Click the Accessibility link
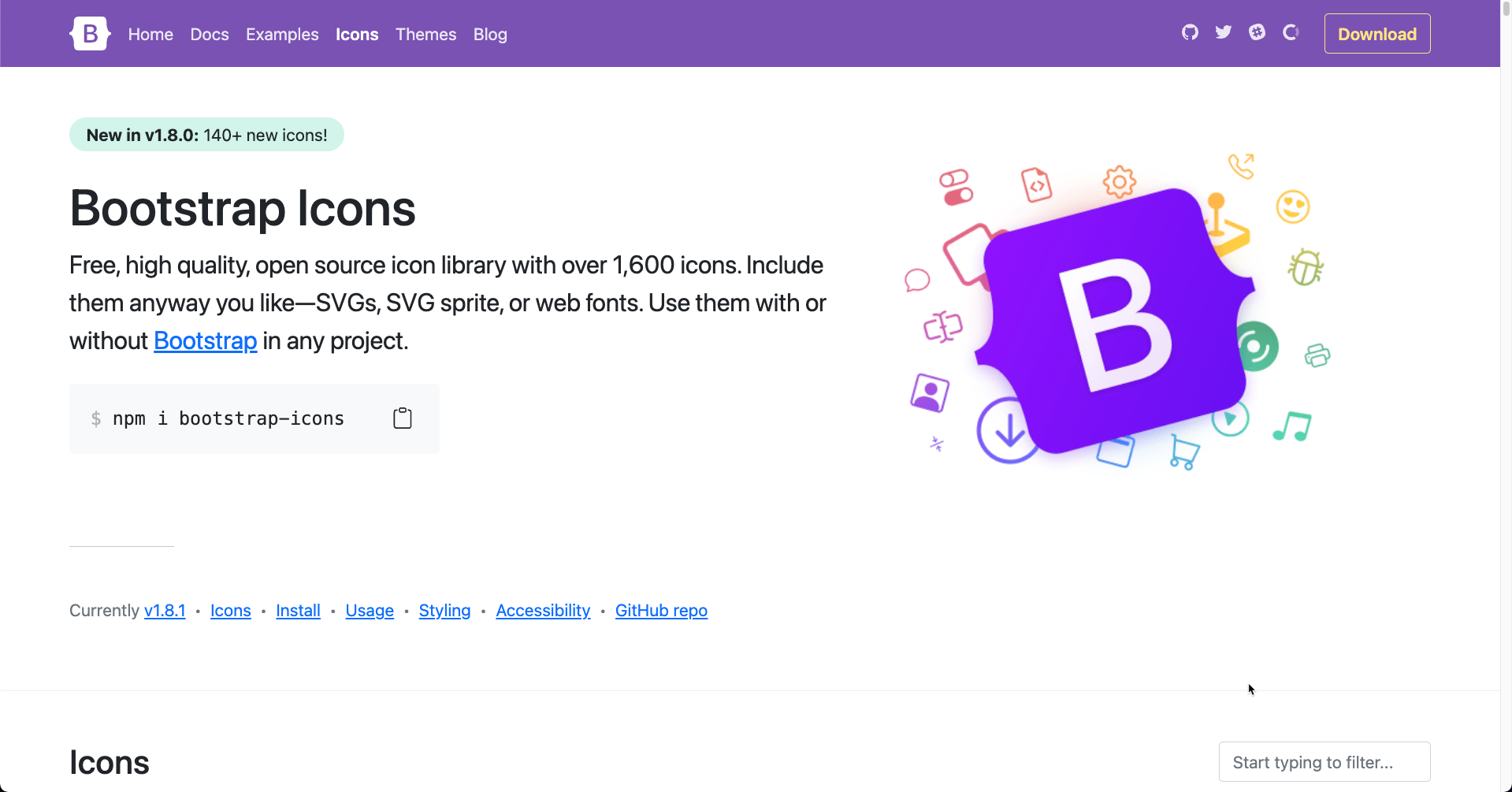 click(542, 610)
